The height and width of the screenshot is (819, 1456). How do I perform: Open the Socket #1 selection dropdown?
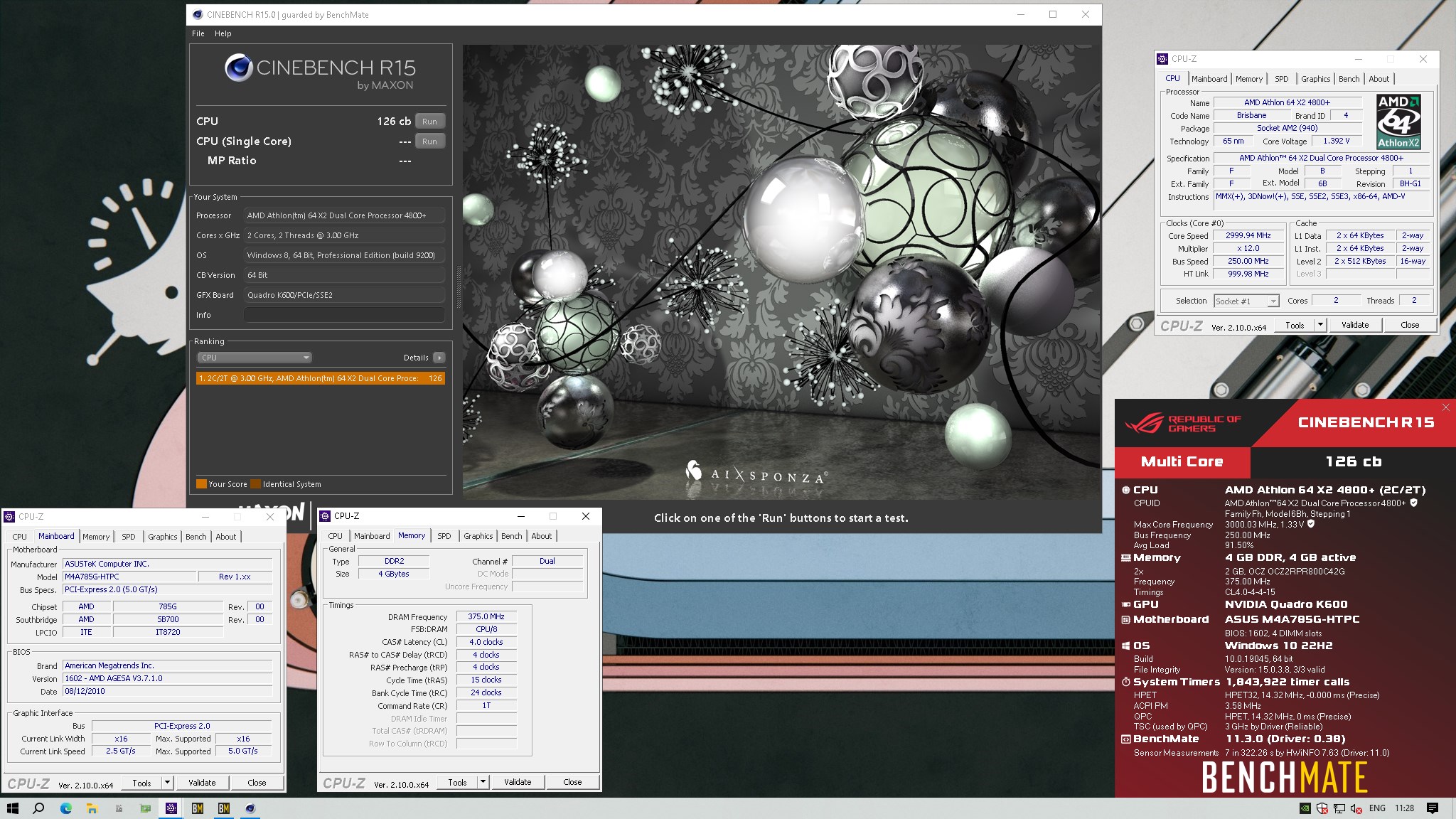1246,301
